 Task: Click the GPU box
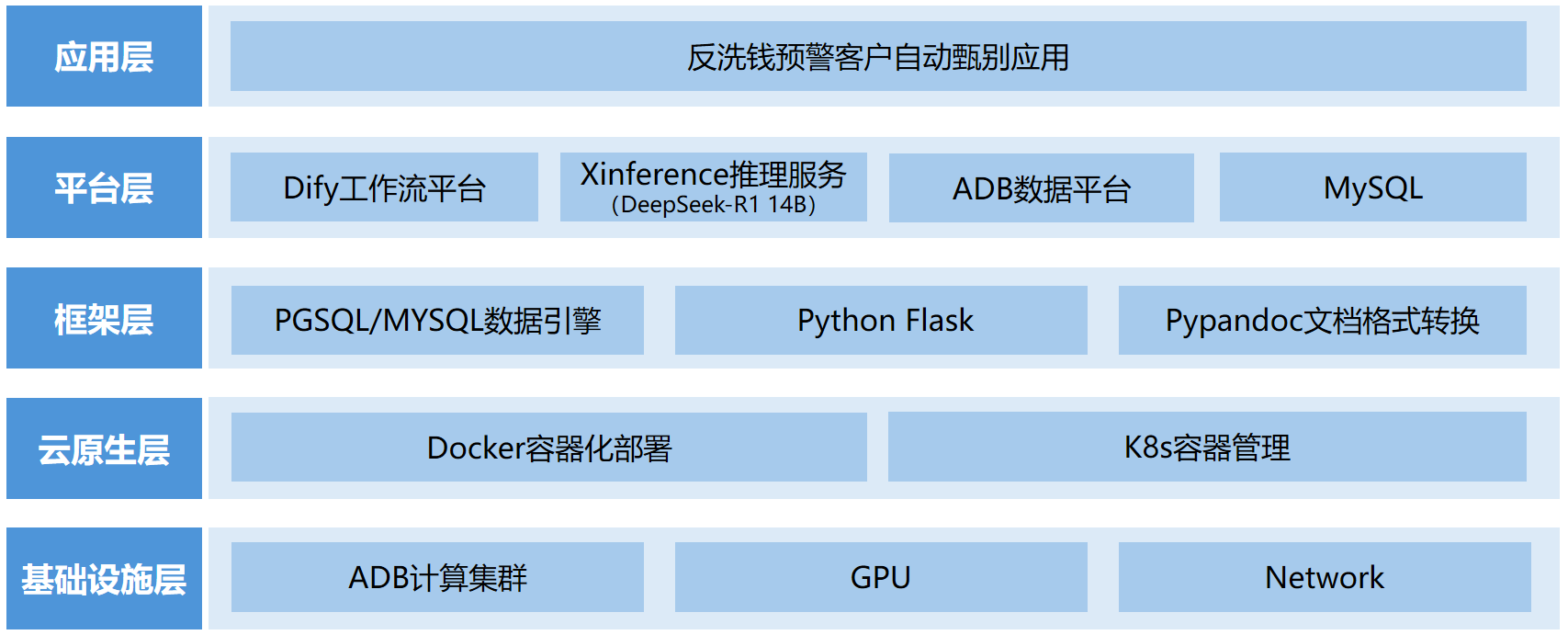click(881, 577)
